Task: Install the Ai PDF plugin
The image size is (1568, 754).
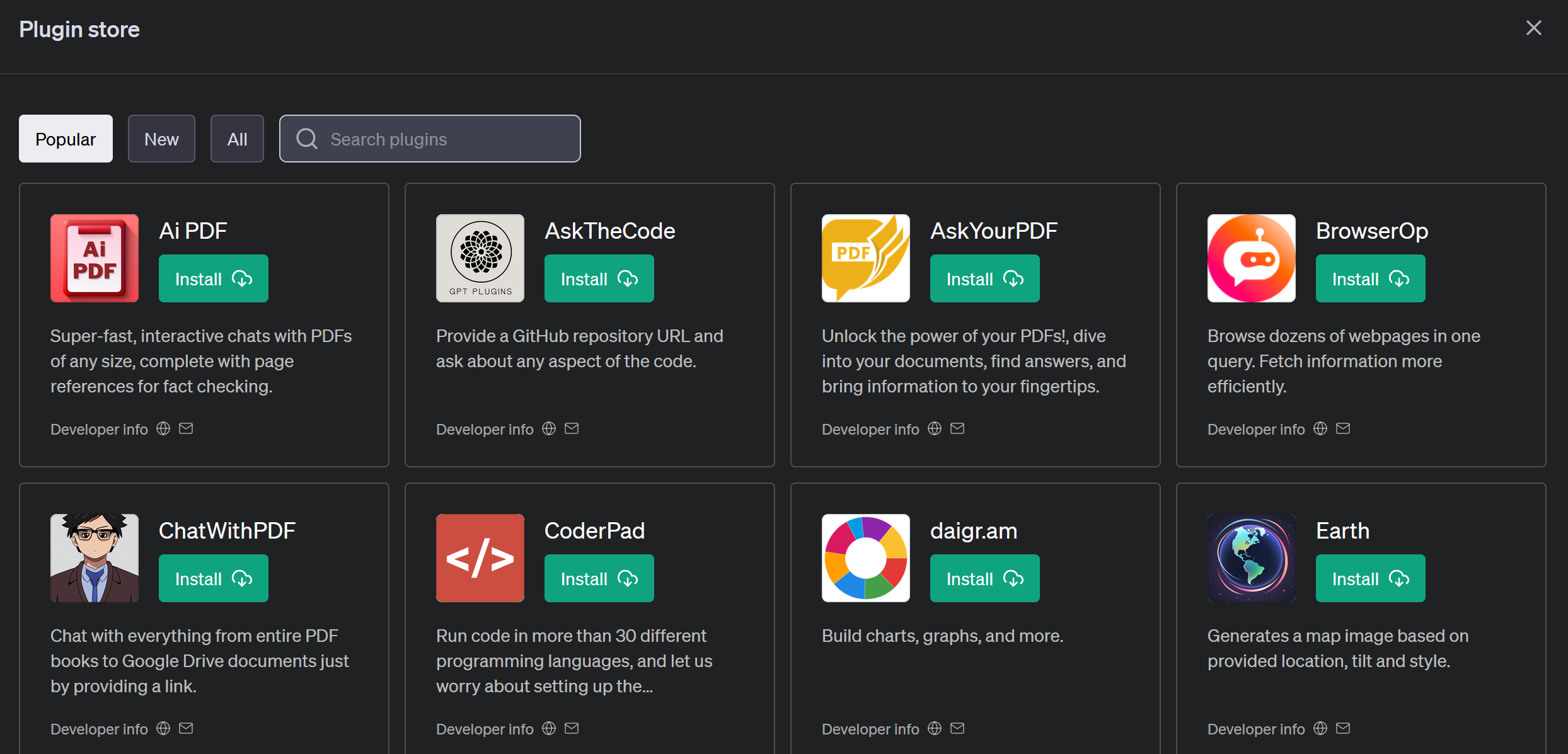Action: (214, 278)
